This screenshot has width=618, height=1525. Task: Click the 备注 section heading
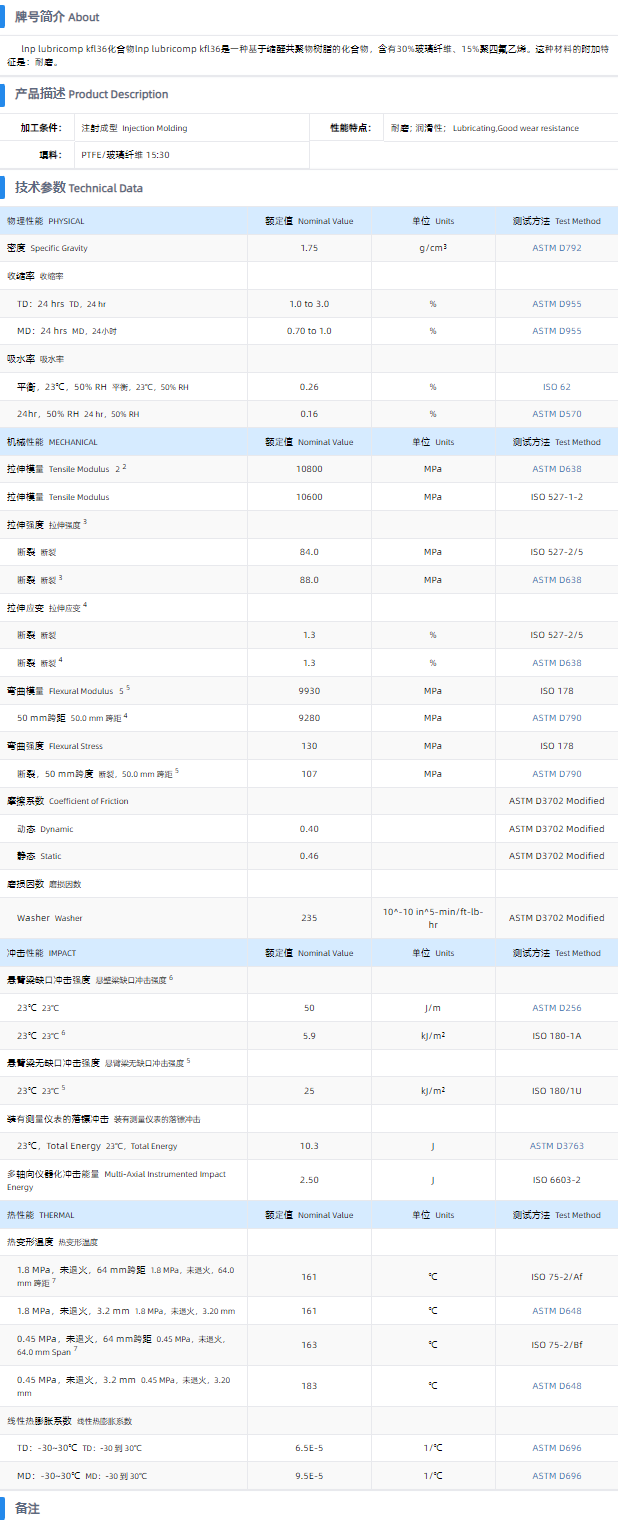[27, 1508]
